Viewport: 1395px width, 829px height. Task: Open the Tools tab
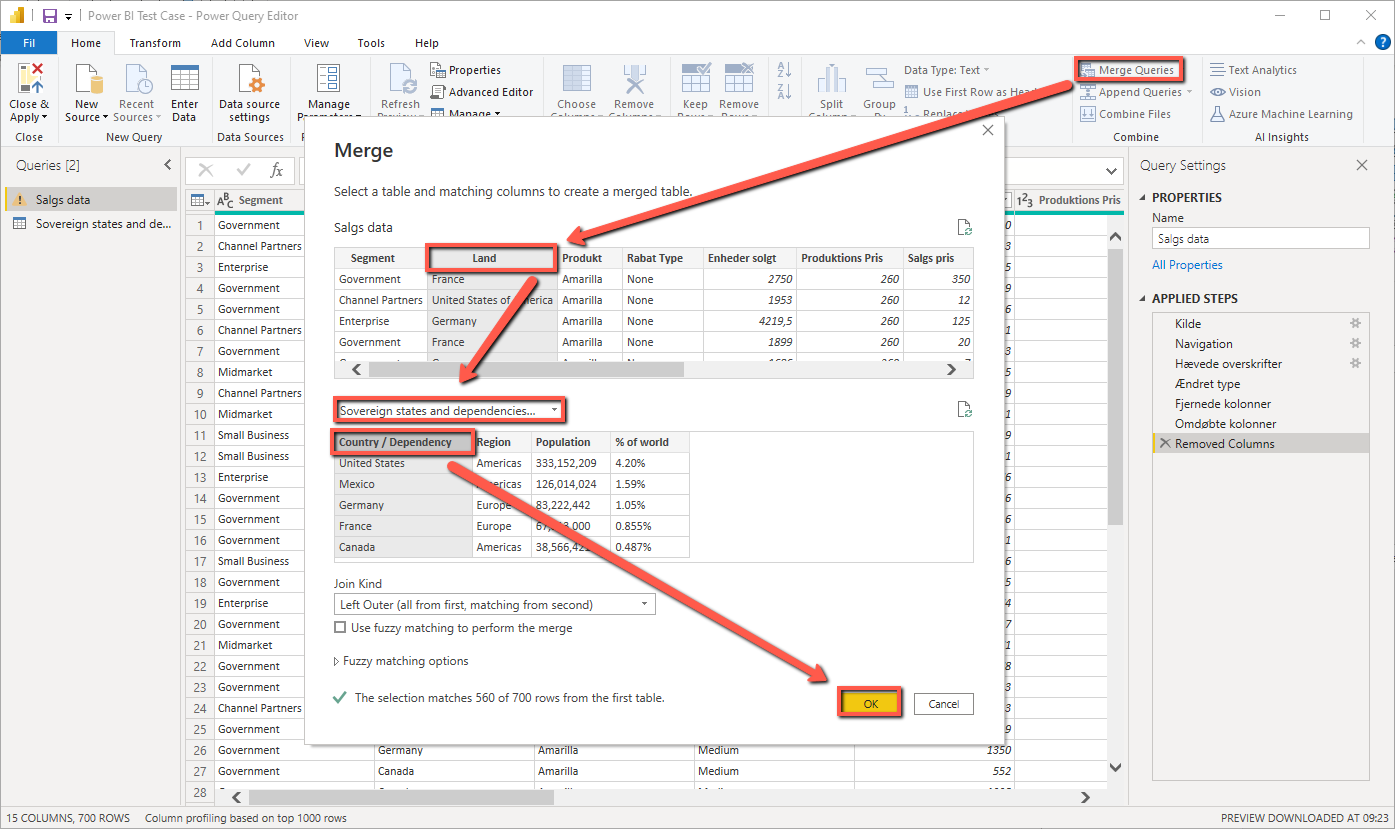tap(371, 43)
